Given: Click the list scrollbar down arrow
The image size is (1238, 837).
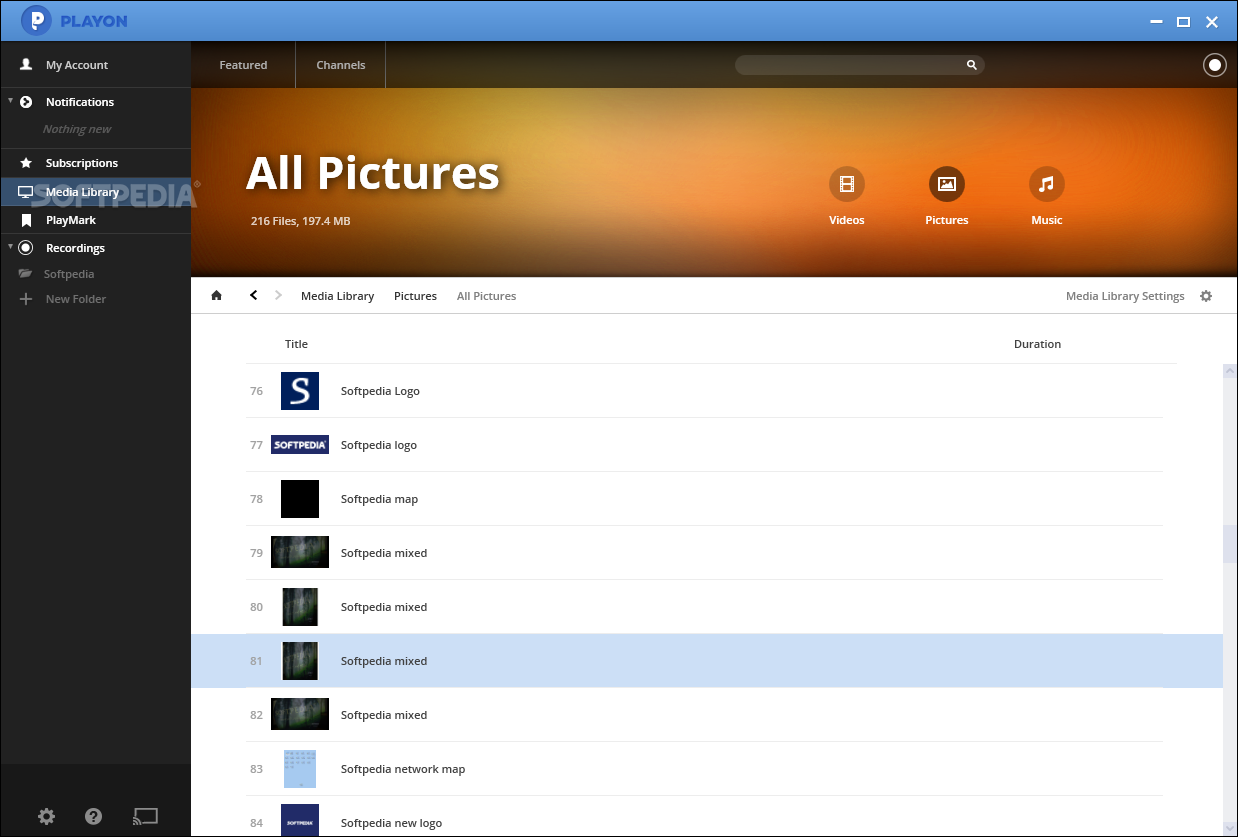Looking at the screenshot, I should [x=1230, y=829].
